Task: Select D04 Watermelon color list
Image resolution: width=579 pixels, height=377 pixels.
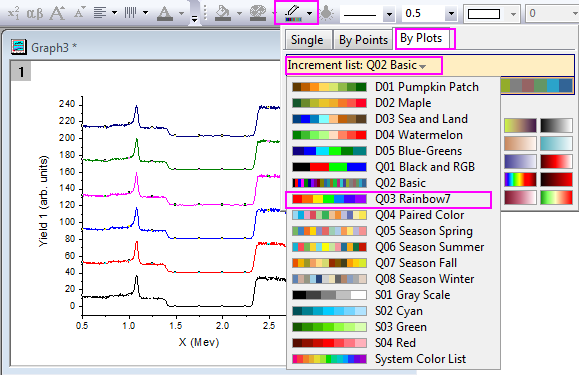Action: [393, 135]
